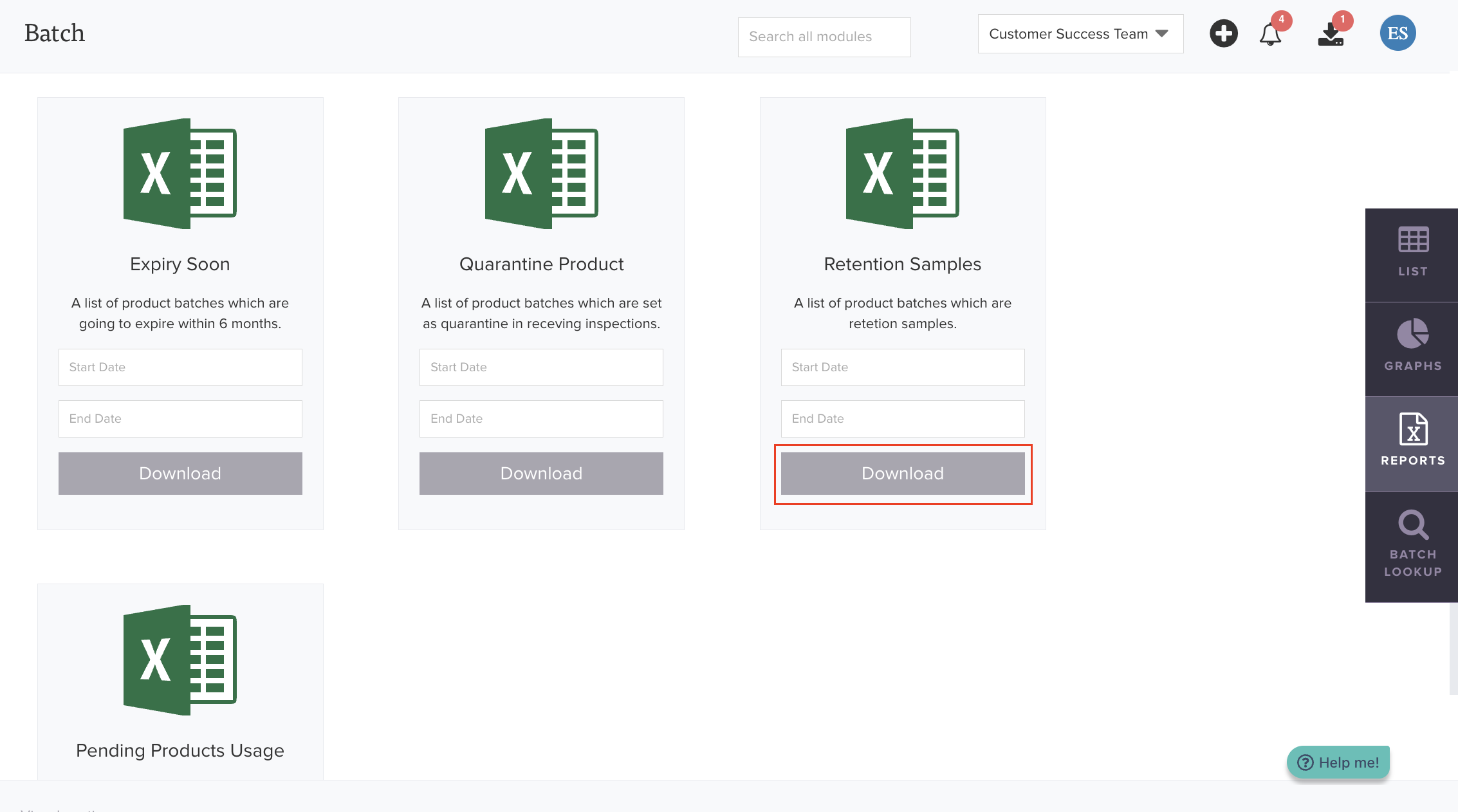Click Quarantine Product Excel icon

[x=541, y=173]
